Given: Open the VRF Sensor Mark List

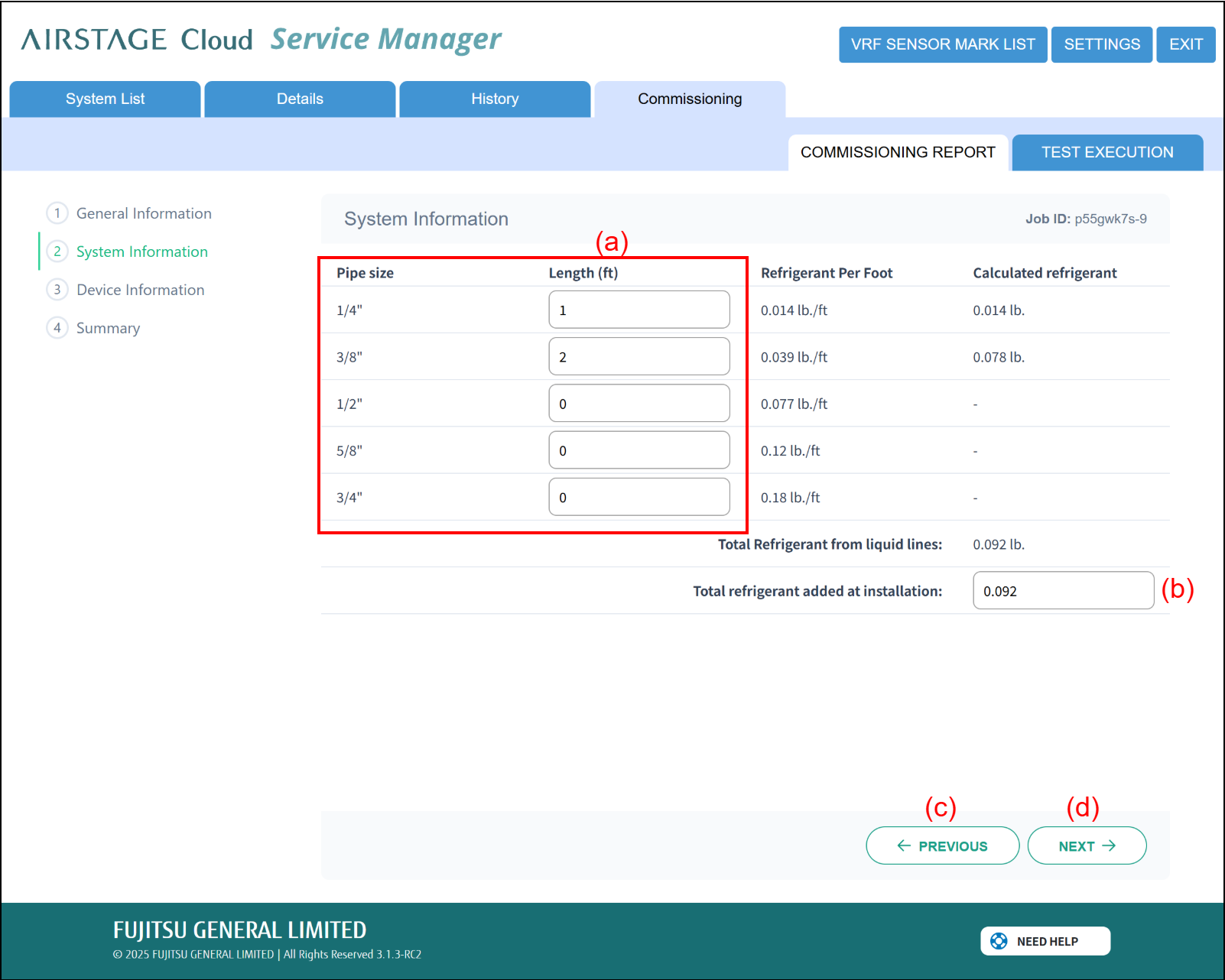Looking at the screenshot, I should [942, 44].
